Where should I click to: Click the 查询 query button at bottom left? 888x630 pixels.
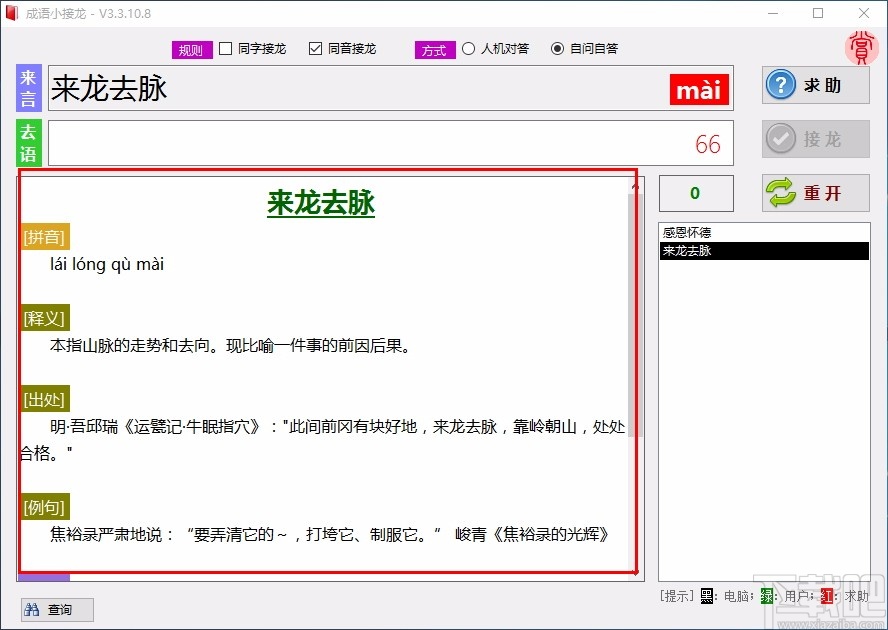56,609
